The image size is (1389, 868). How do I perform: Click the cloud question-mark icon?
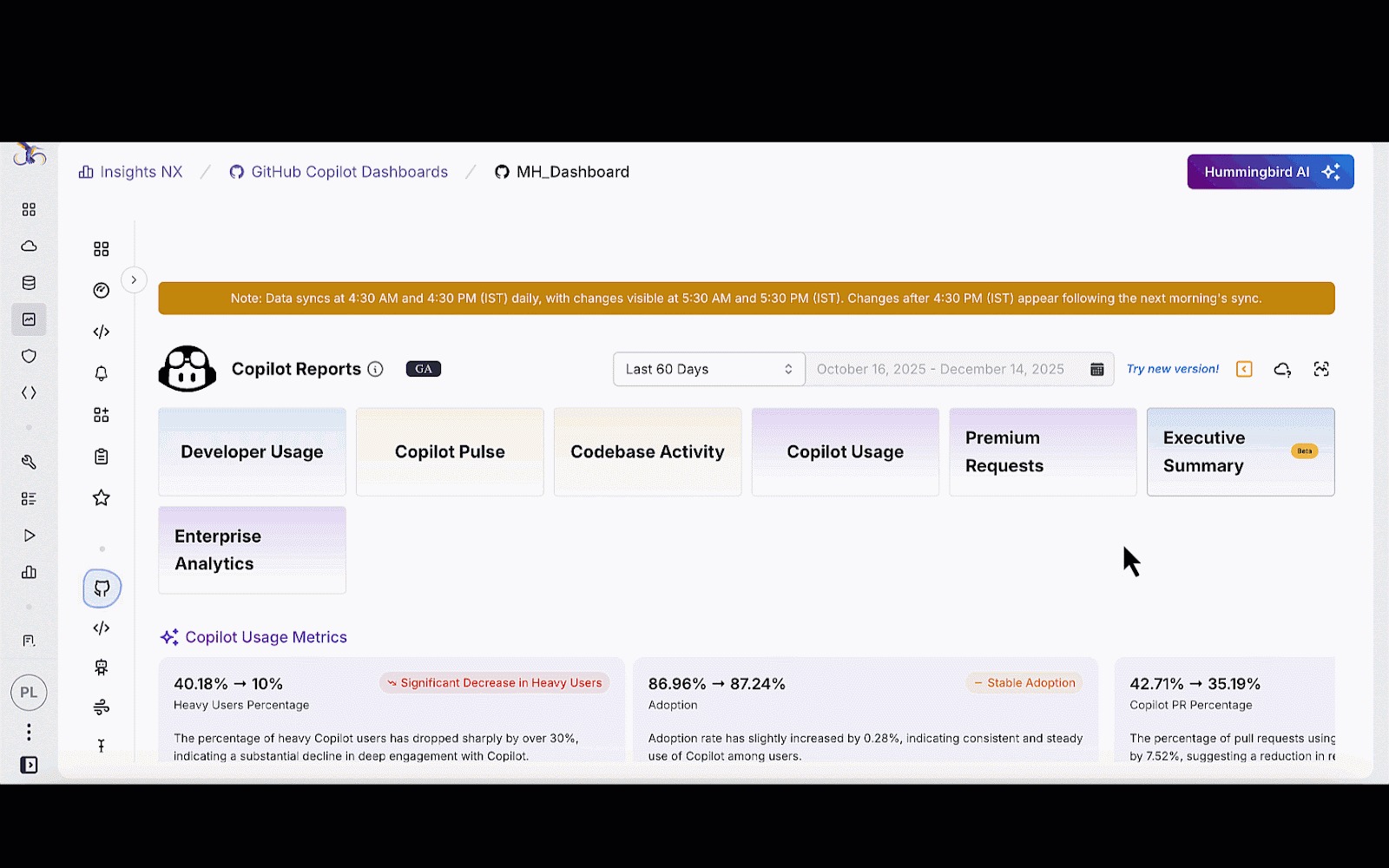[x=1282, y=370]
